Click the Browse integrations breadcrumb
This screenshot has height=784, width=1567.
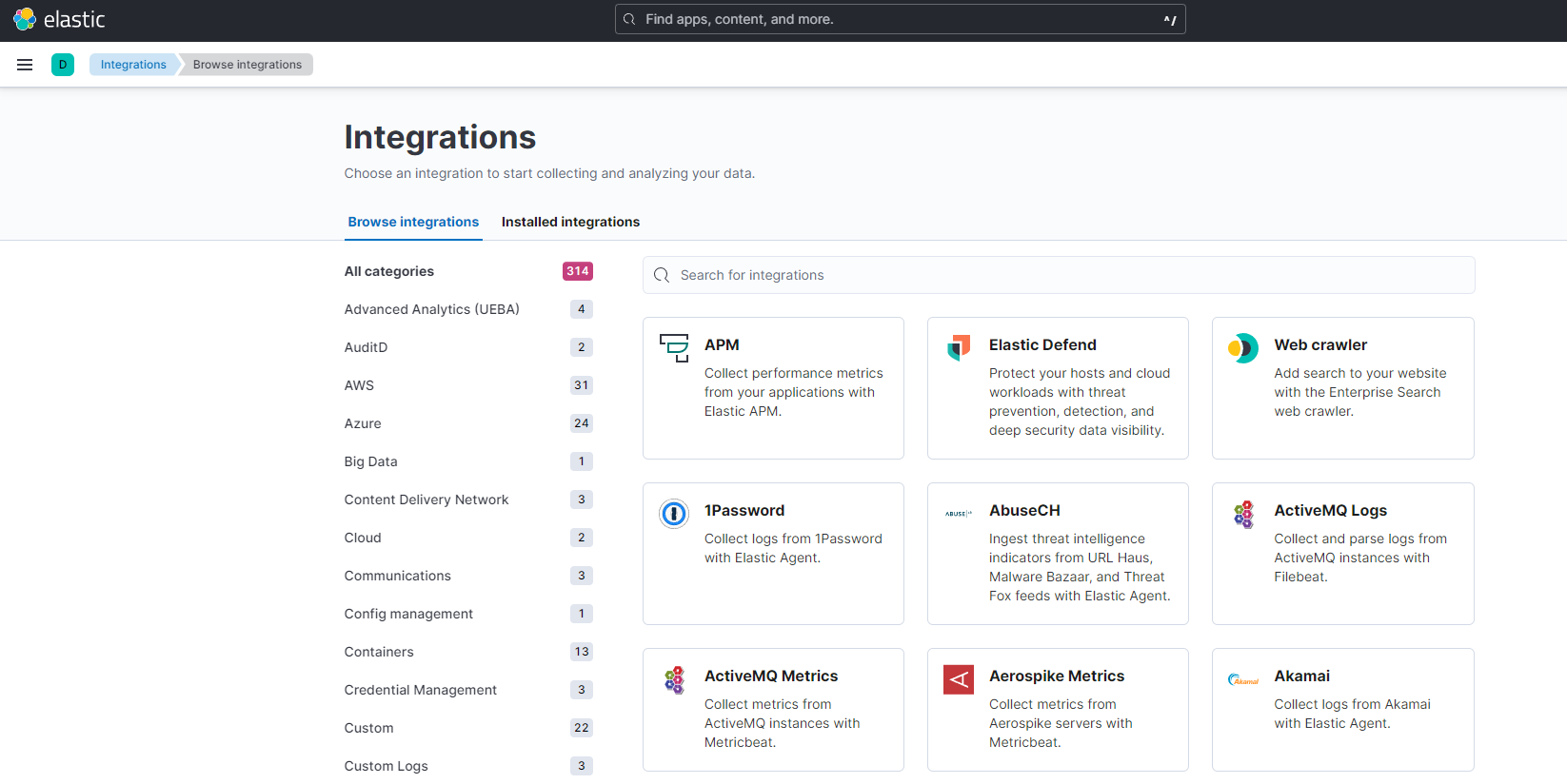248,65
